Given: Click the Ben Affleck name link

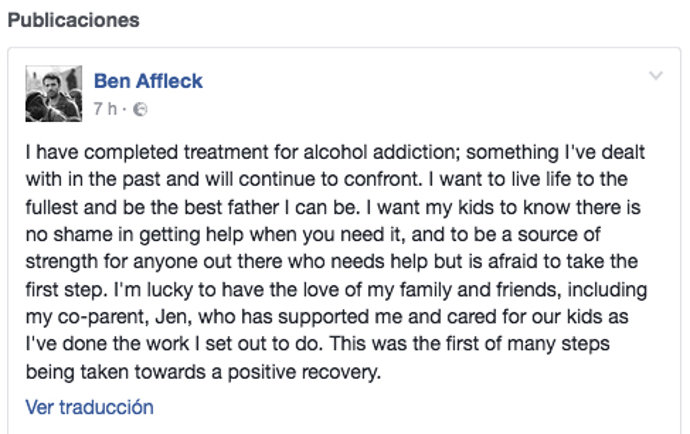Looking at the screenshot, I should pos(149,81).
